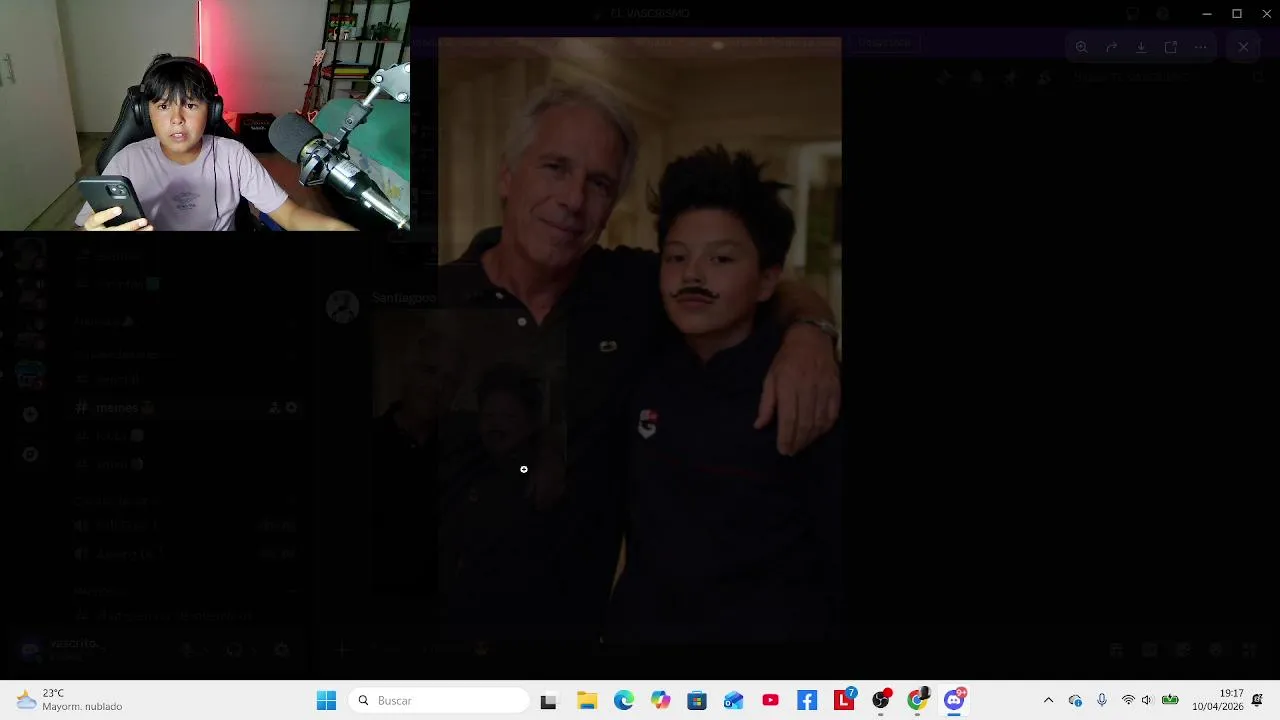
Task: Open Wi-Fi network tray icon
Action: pyautogui.click(x=1128, y=701)
